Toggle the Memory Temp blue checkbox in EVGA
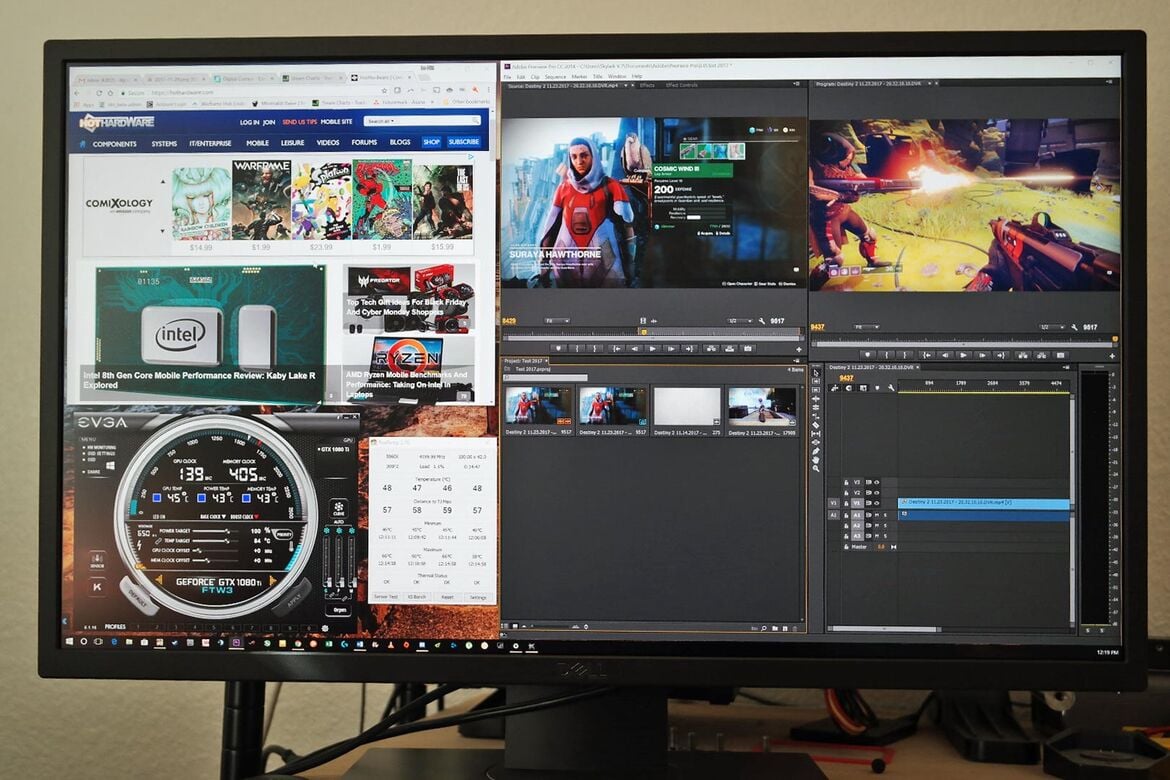The image size is (1170, 780). point(246,497)
